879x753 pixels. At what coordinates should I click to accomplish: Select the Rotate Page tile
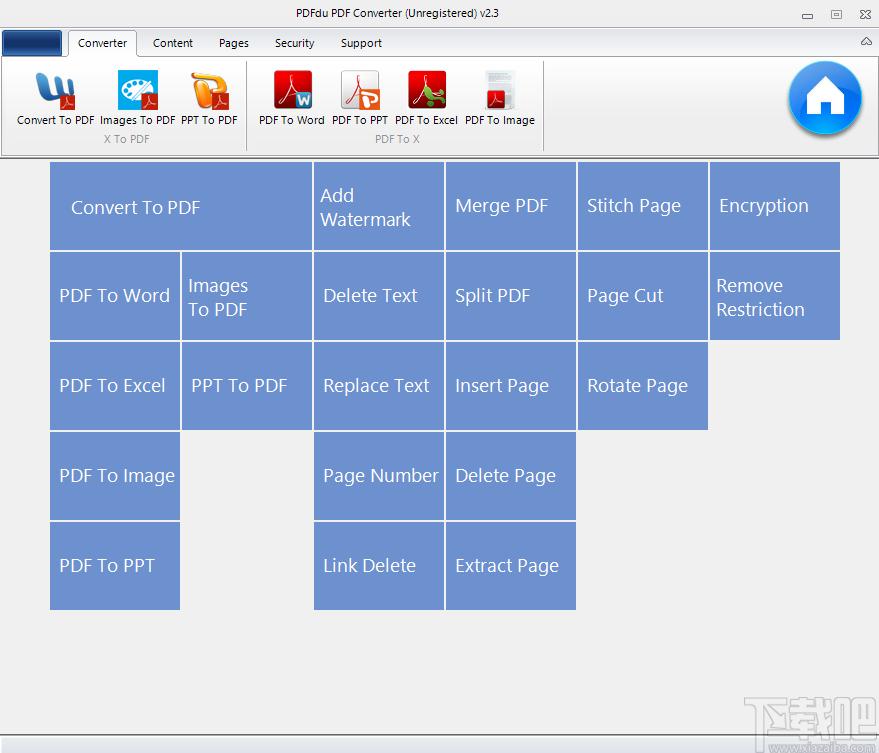point(642,387)
